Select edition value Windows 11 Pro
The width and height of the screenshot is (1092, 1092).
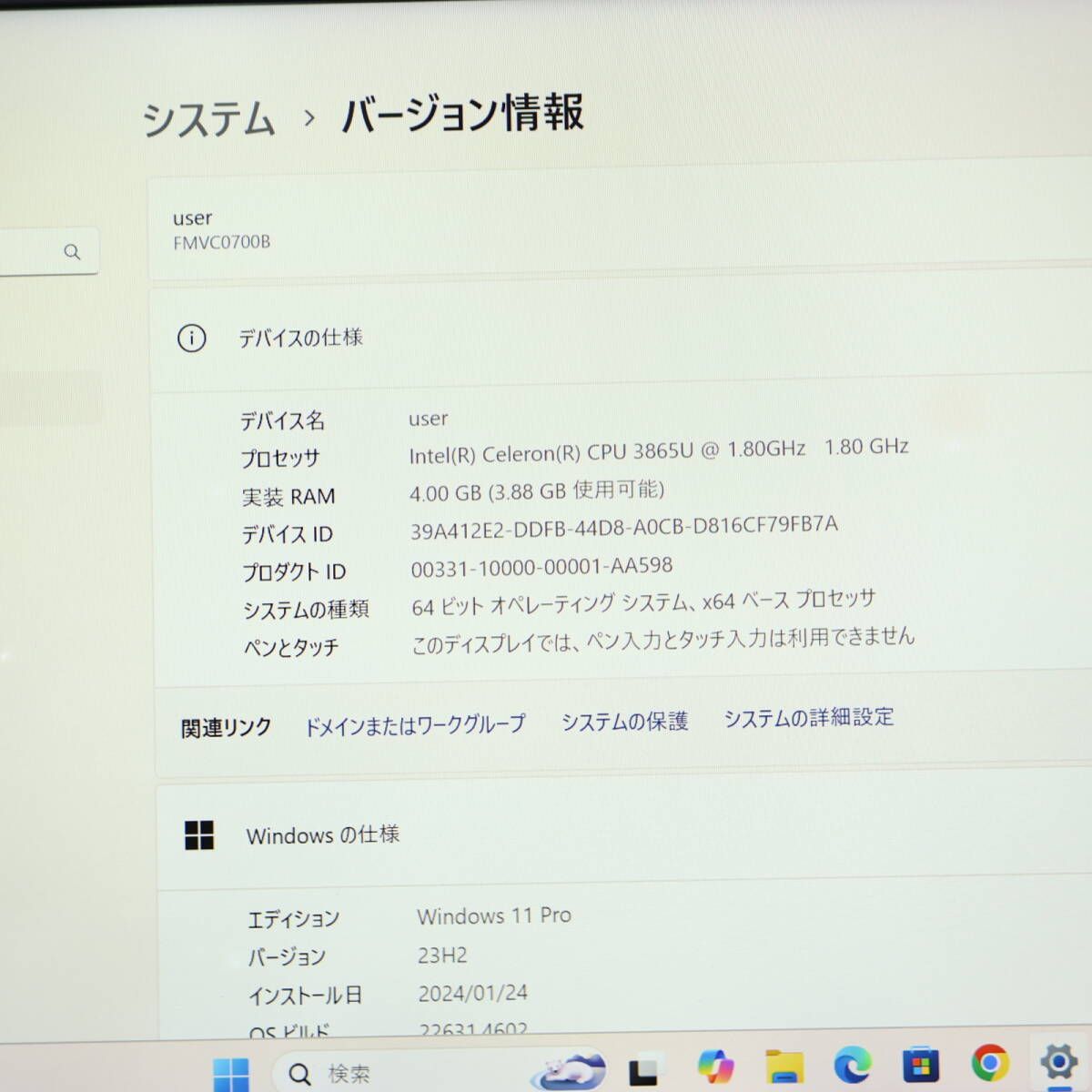494,916
